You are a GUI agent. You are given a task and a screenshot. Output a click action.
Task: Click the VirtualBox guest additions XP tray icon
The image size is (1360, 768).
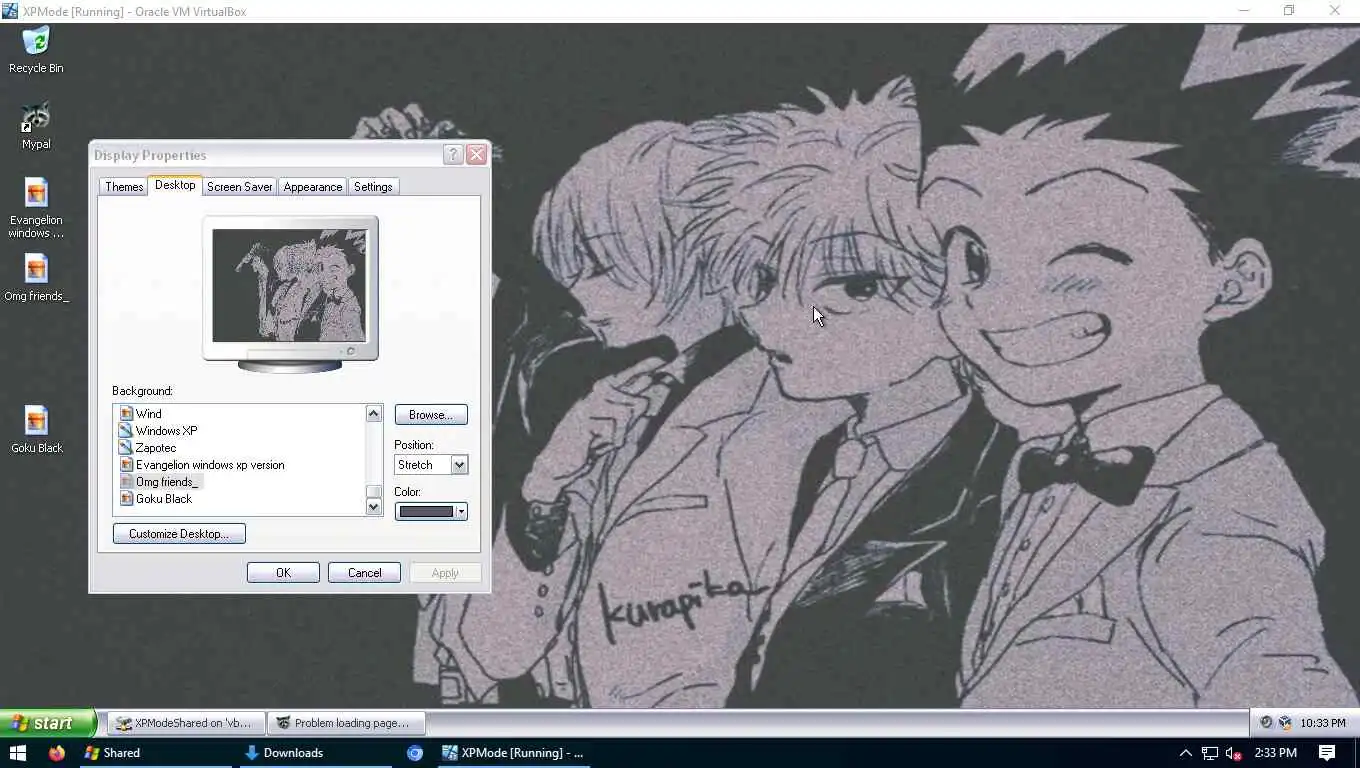[1285, 723]
